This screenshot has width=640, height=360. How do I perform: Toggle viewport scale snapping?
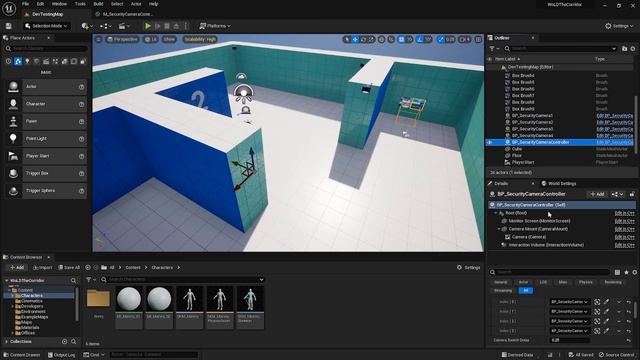[441, 40]
